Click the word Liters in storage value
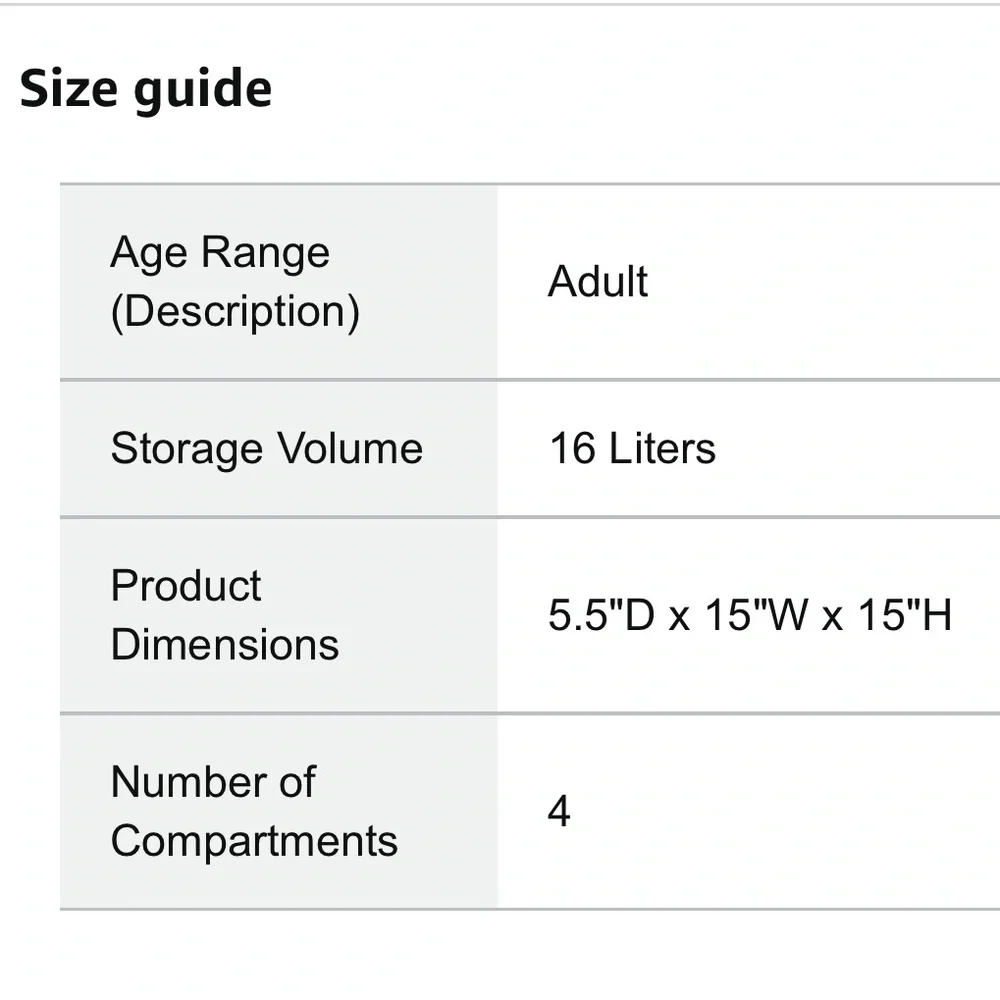 click(663, 448)
